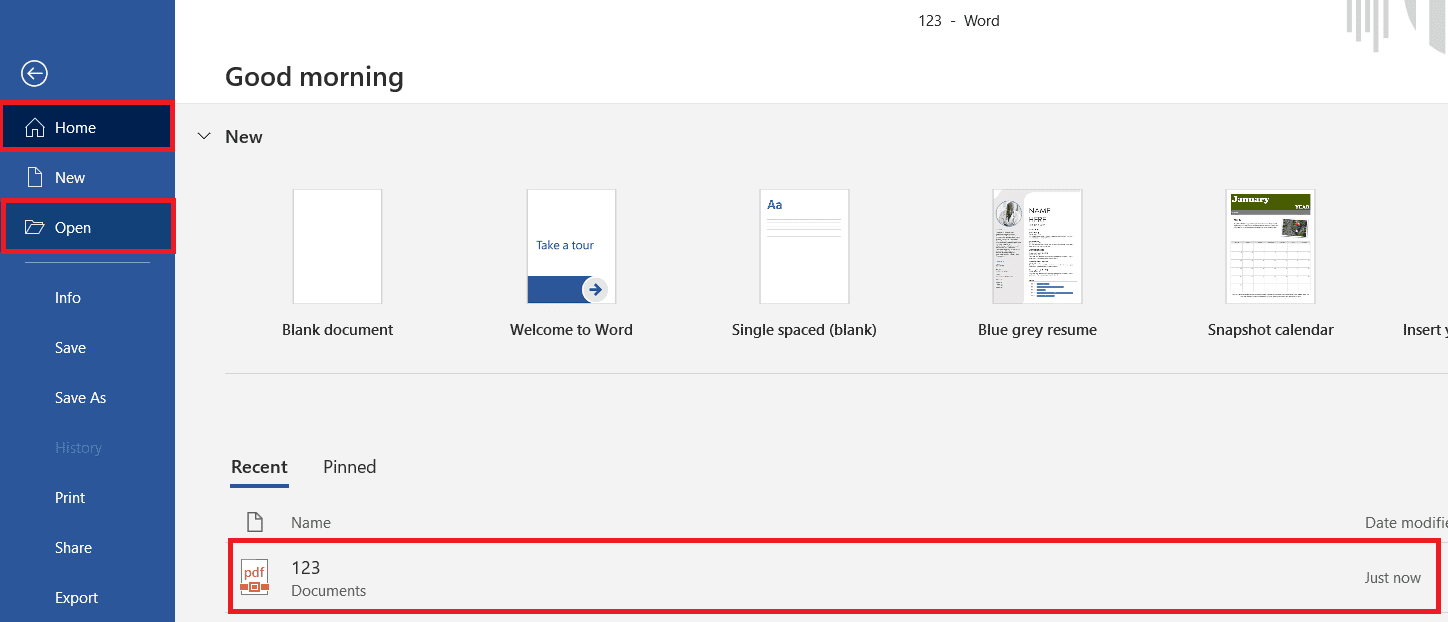Open the Blue grey resume template
Screen dimensions: 1448x622
(x=1037, y=247)
